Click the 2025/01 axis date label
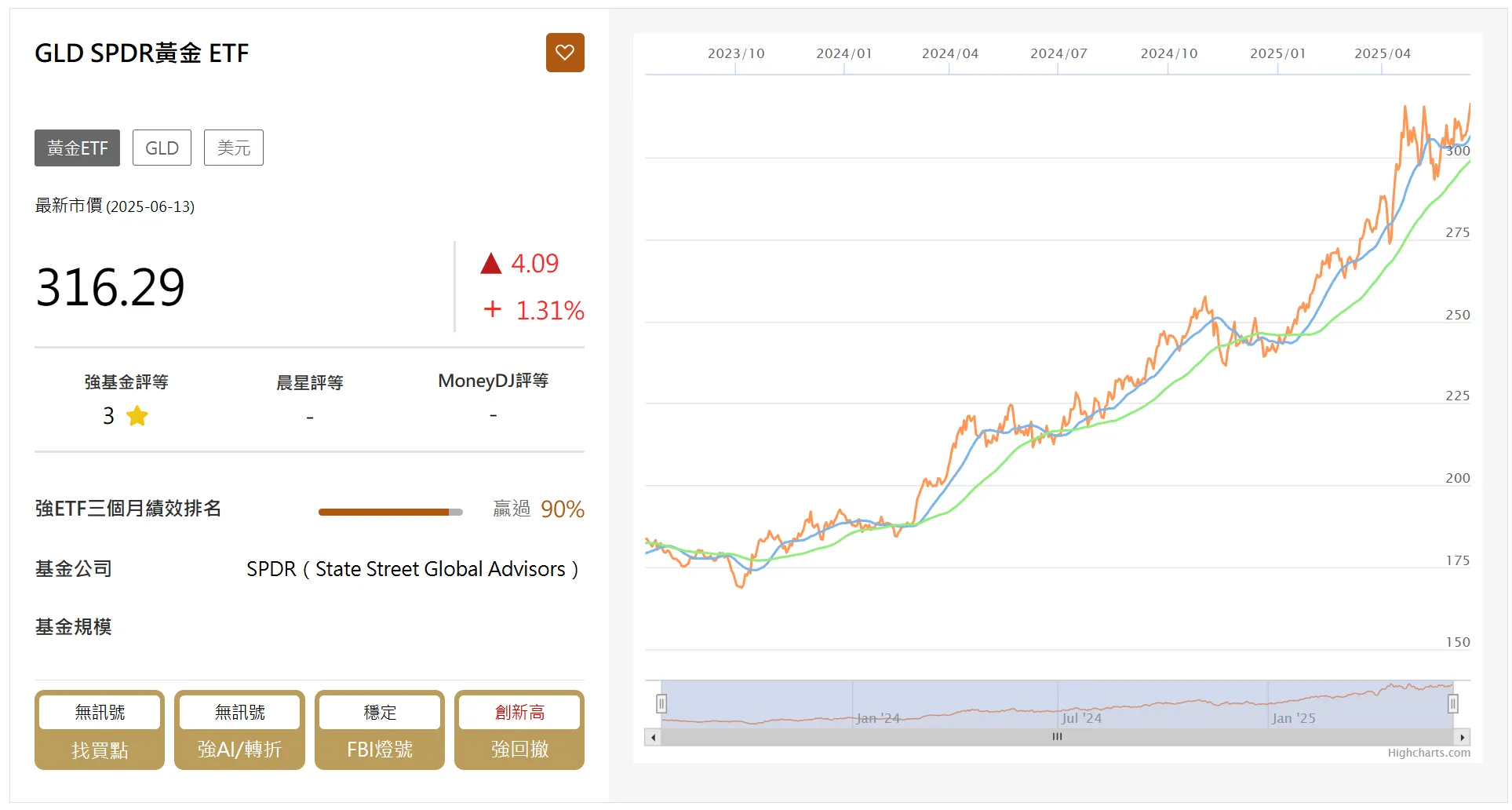 click(1278, 53)
